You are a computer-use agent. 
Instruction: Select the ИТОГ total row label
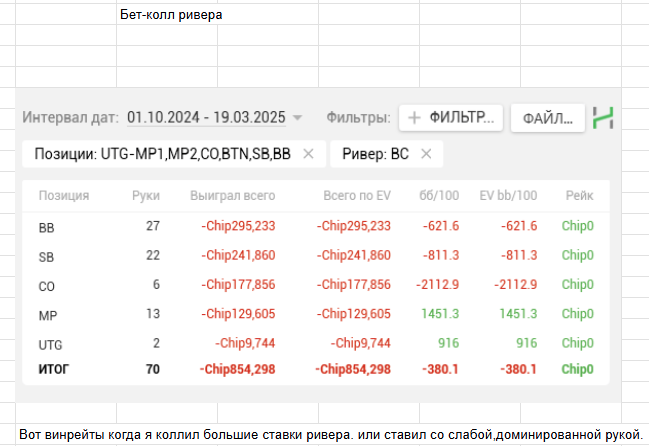point(54,369)
